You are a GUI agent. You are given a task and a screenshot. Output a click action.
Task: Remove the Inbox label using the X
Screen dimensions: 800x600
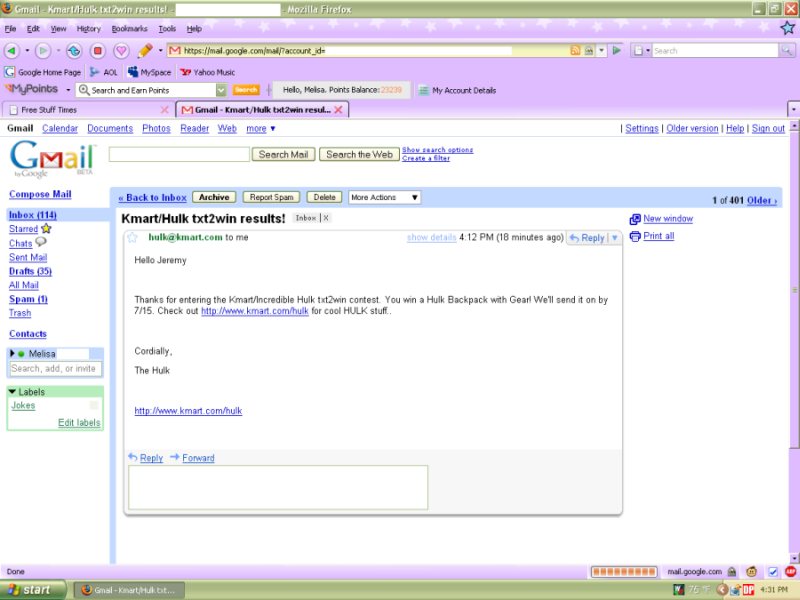click(325, 218)
